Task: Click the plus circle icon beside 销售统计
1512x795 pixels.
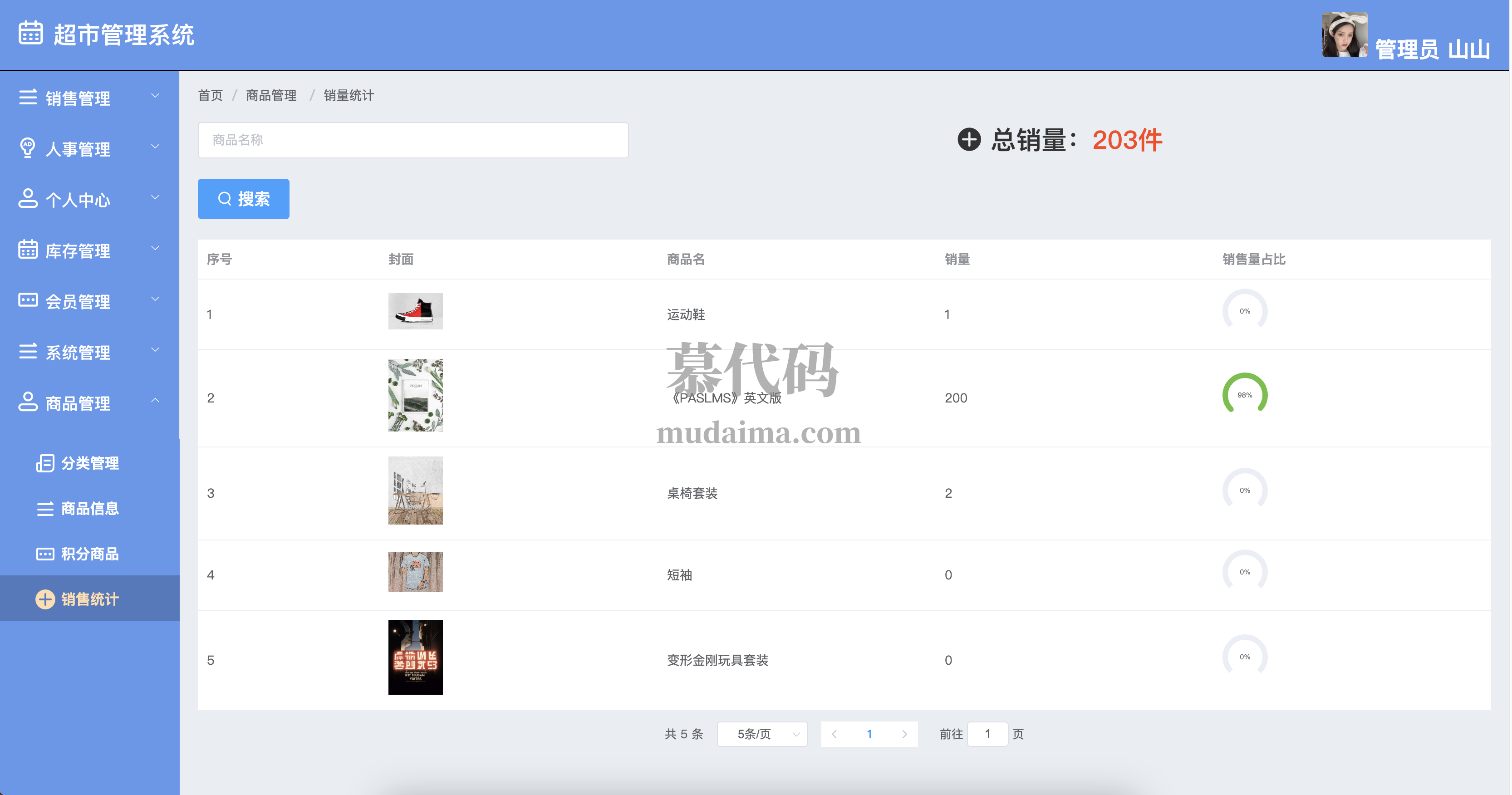Action: (x=45, y=599)
